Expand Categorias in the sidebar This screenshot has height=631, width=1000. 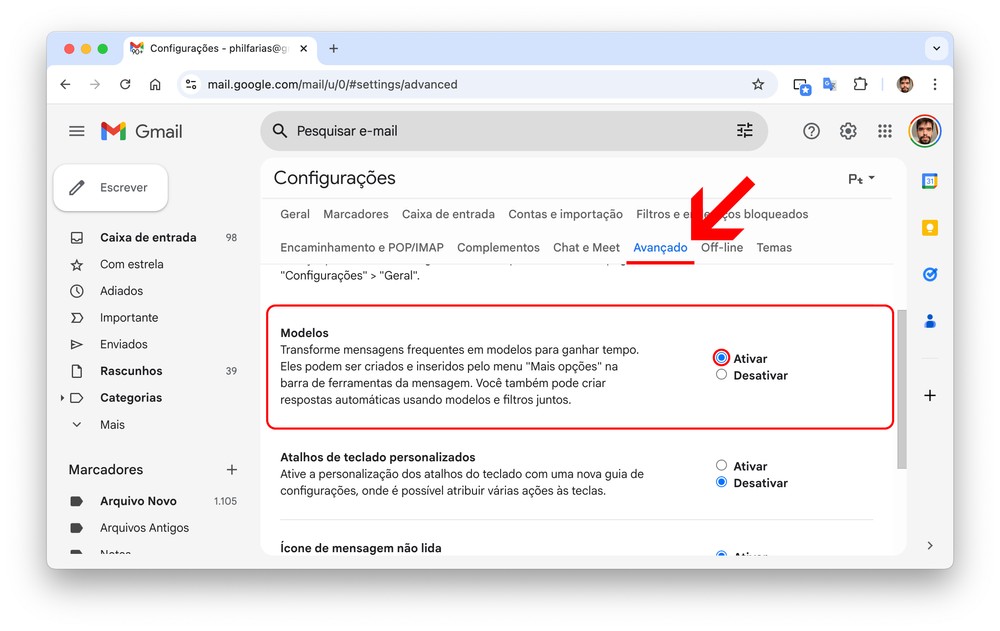tap(62, 397)
